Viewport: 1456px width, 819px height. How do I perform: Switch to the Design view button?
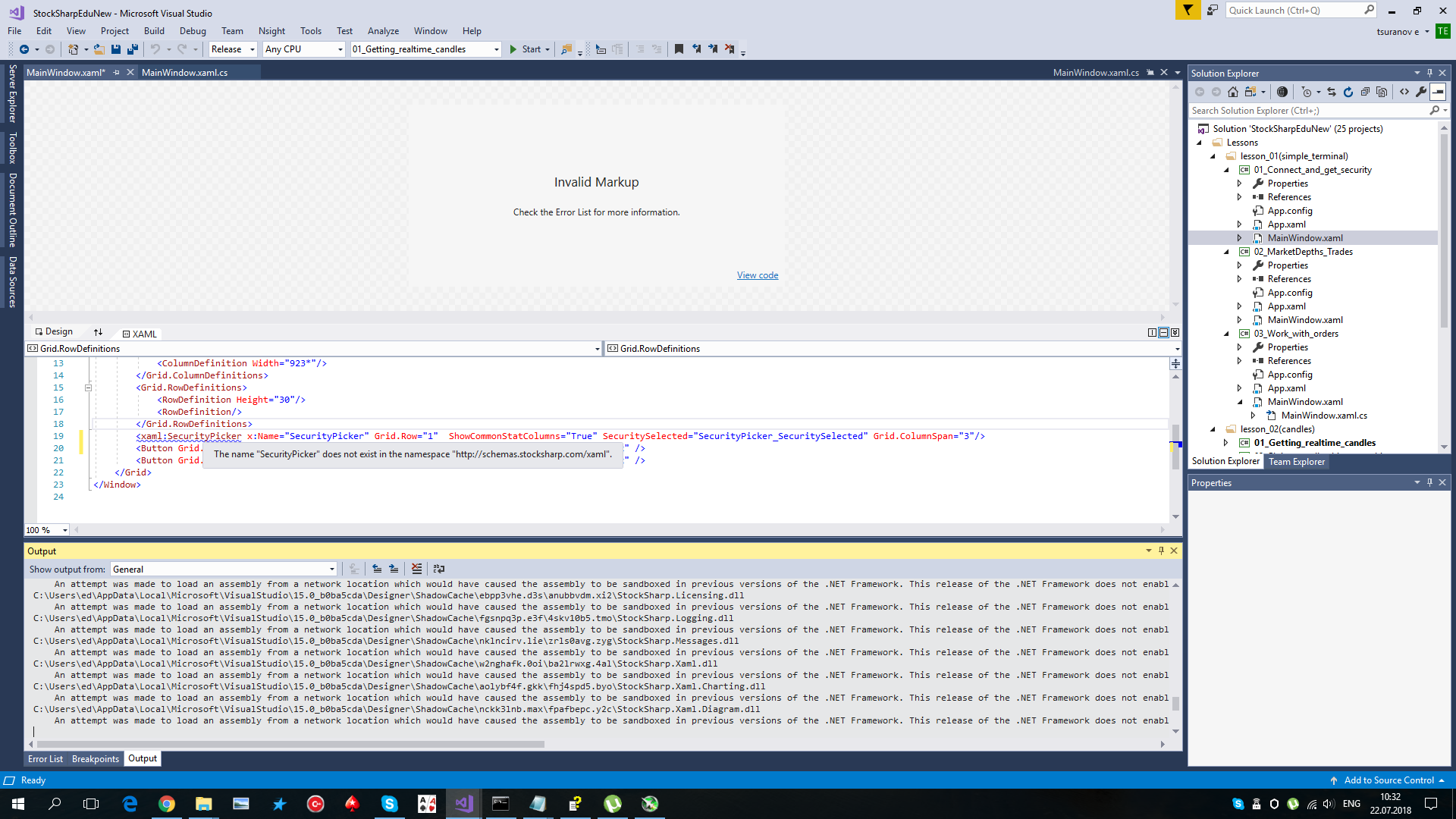[54, 332]
